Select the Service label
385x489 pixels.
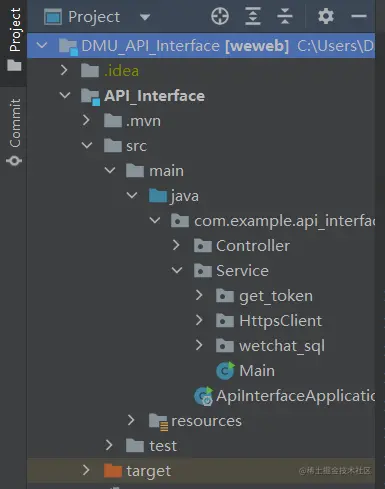coord(242,271)
